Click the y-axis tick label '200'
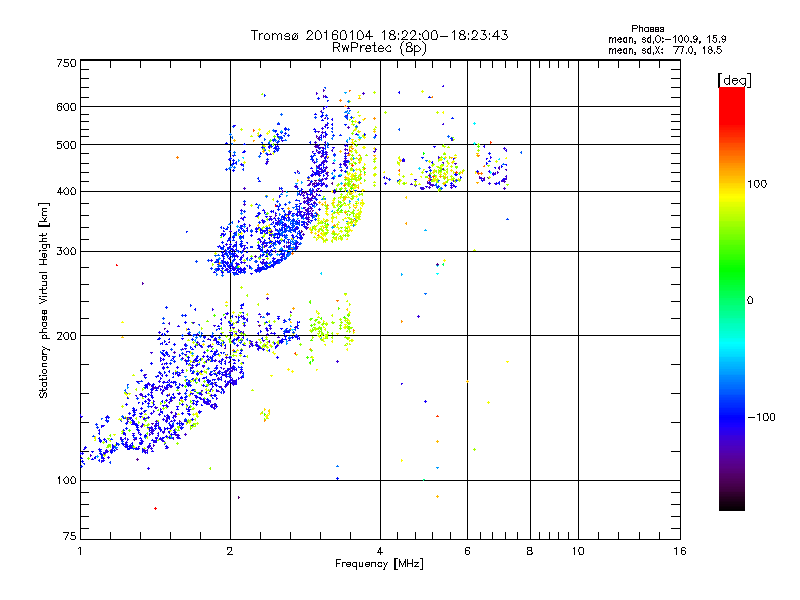800x600 pixels. 66,336
